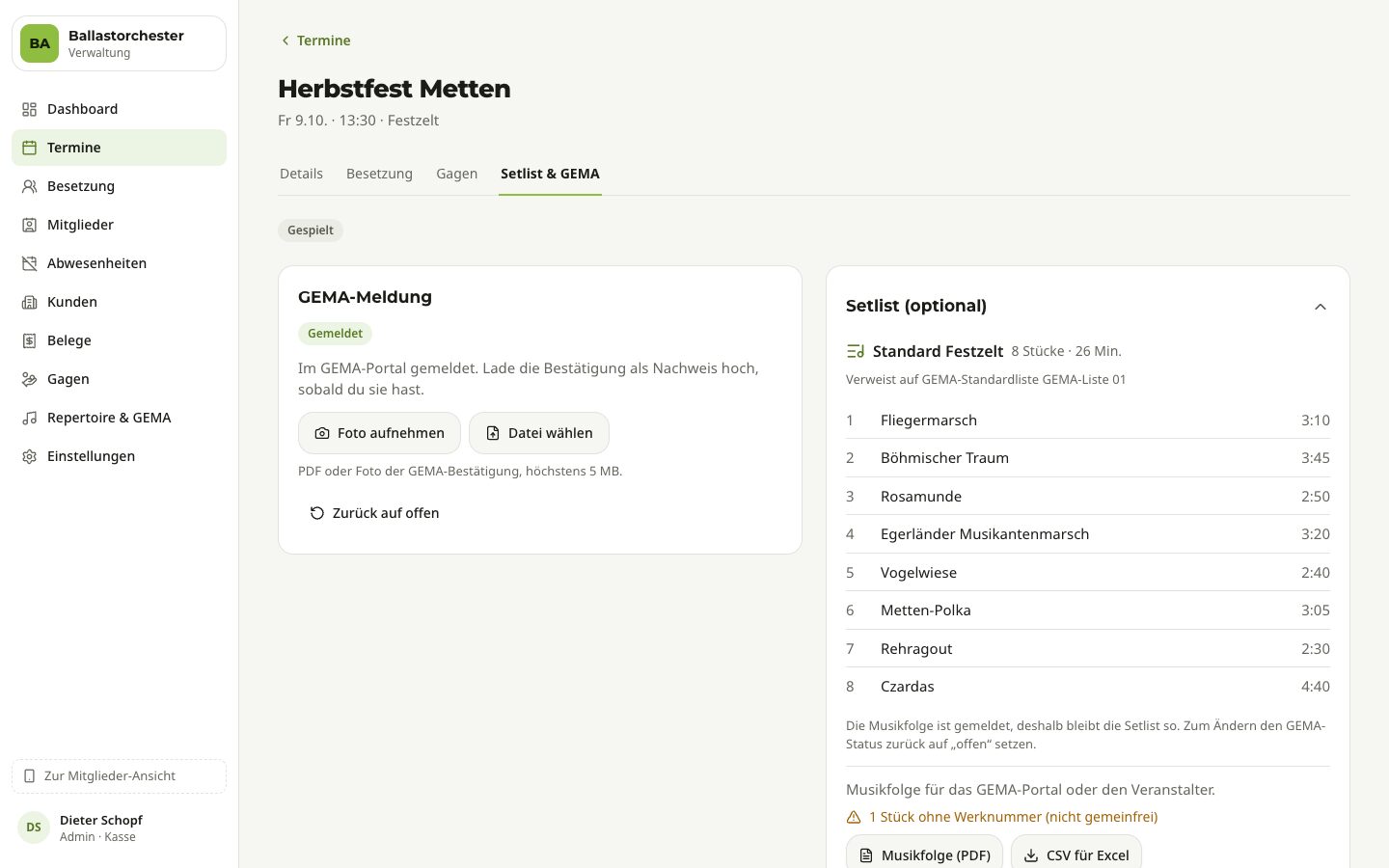Select Böhmischer Traum in the setlist
The height and width of the screenshot is (868, 1389).
pos(1088,458)
